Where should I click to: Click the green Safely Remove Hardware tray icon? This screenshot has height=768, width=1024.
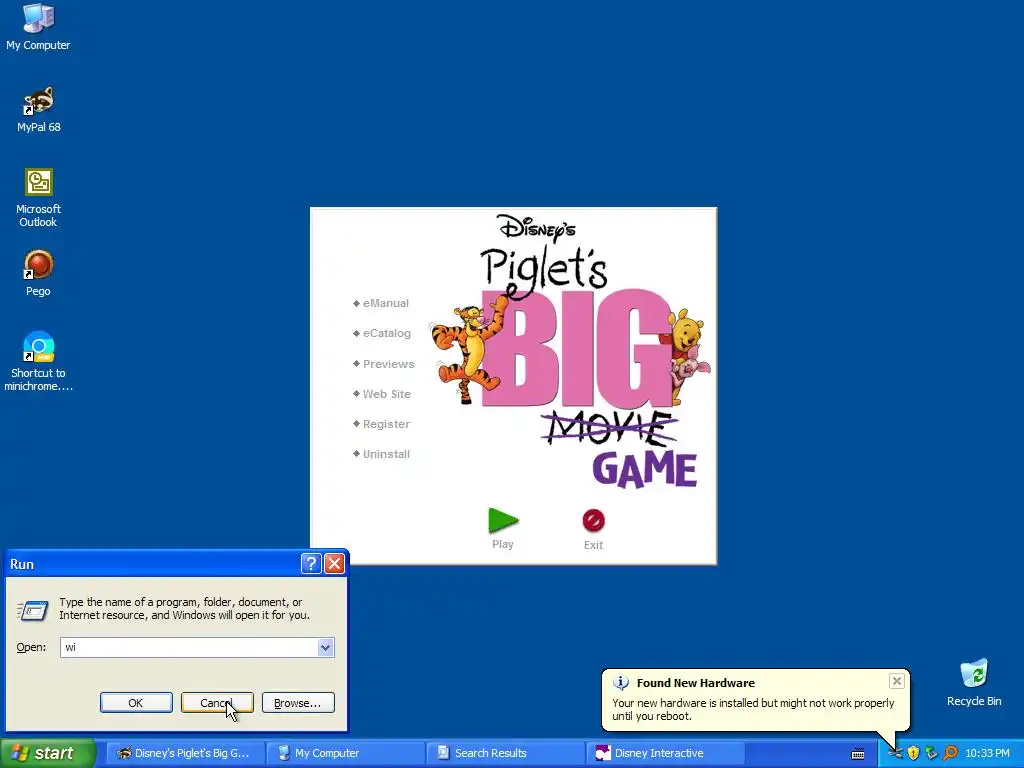(x=932, y=753)
